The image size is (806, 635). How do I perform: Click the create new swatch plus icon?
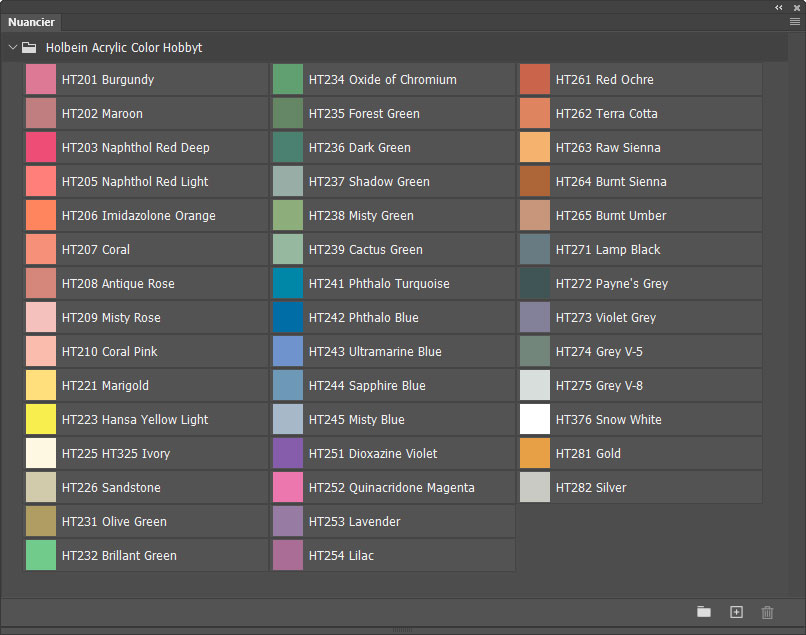[x=736, y=612]
